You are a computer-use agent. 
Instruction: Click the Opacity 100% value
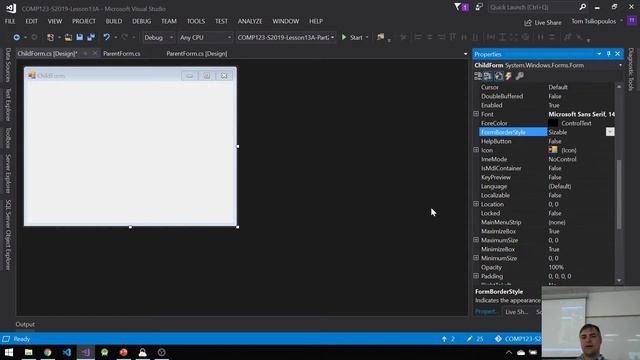pyautogui.click(x=556, y=267)
